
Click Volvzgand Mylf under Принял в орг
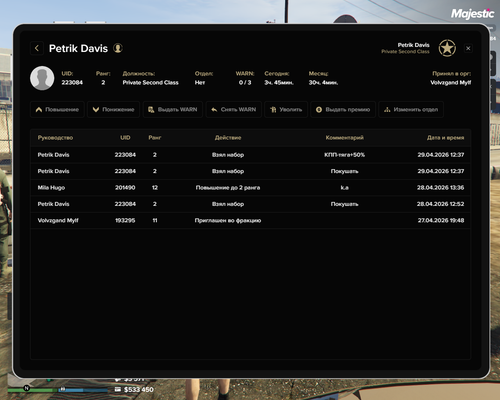[x=450, y=82]
